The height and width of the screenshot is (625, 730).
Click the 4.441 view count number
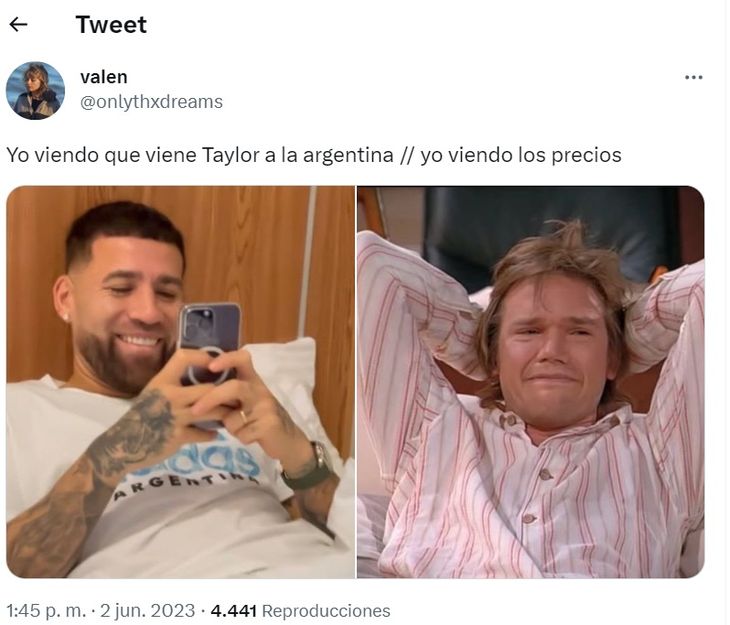[x=234, y=611]
